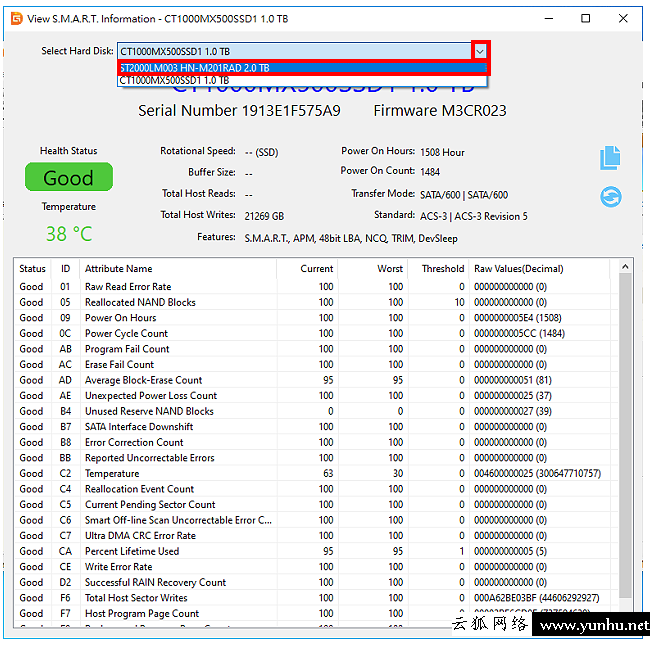Click the attribute table vertical scrollbar thumb

click(625, 436)
